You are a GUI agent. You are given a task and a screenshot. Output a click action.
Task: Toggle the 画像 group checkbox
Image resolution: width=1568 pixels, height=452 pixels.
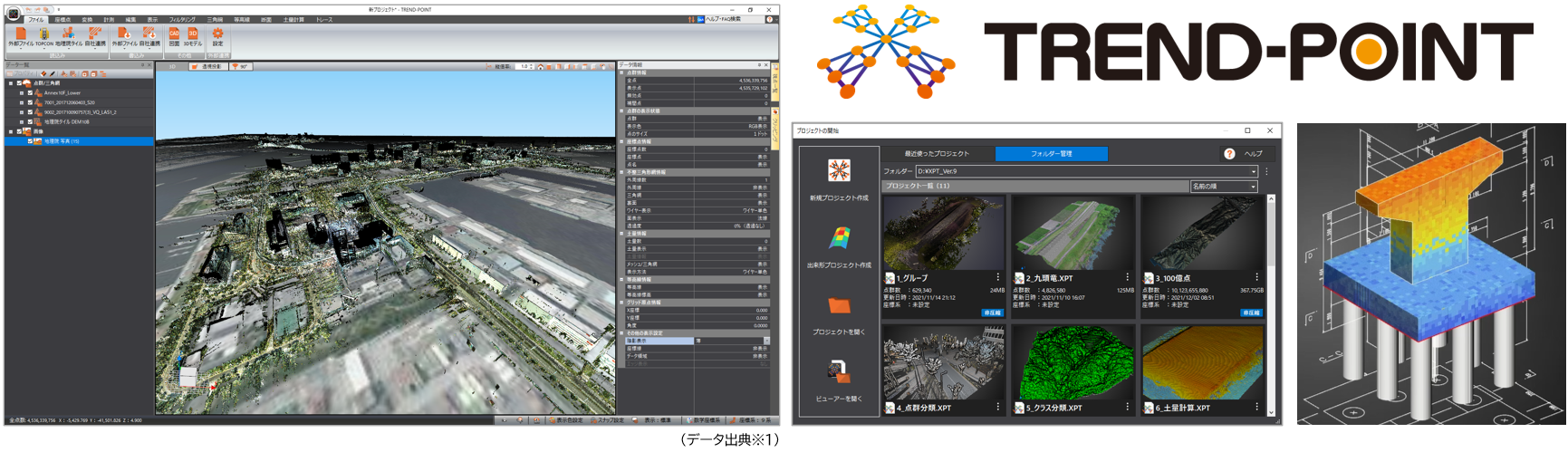click(20, 131)
